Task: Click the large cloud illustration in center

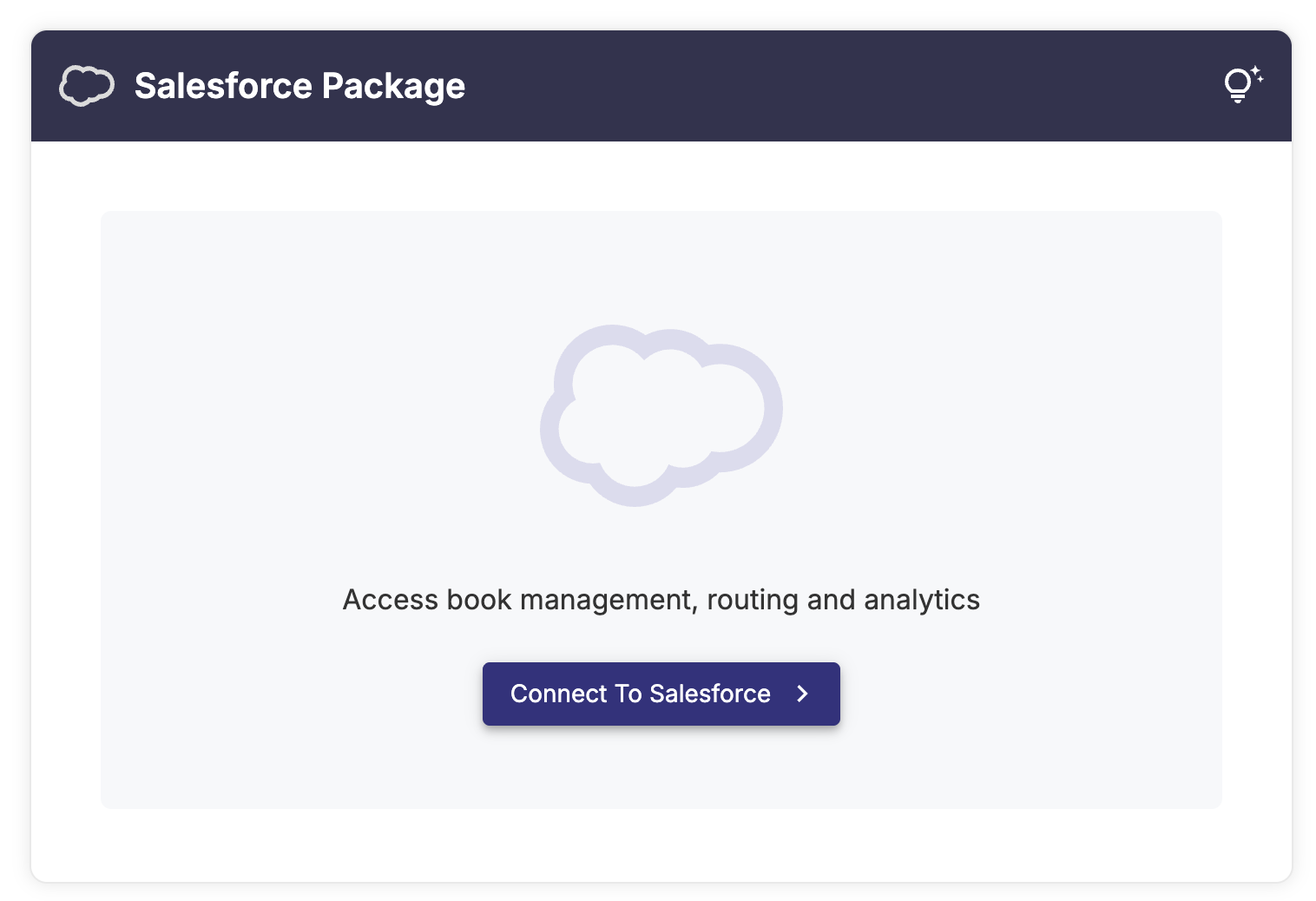Action: click(x=661, y=415)
